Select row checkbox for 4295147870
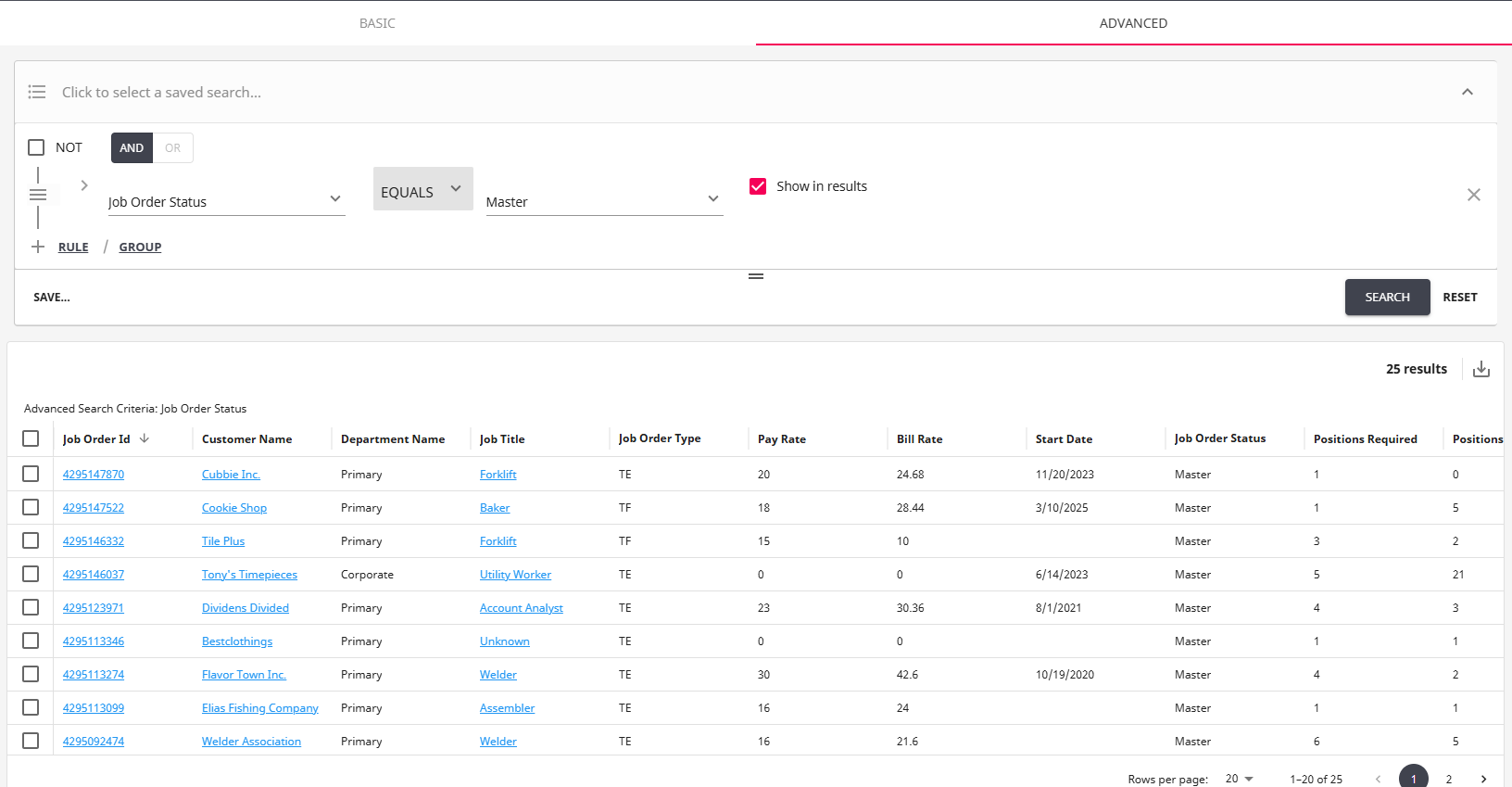Viewport: 1512px width, 787px height. click(x=31, y=474)
